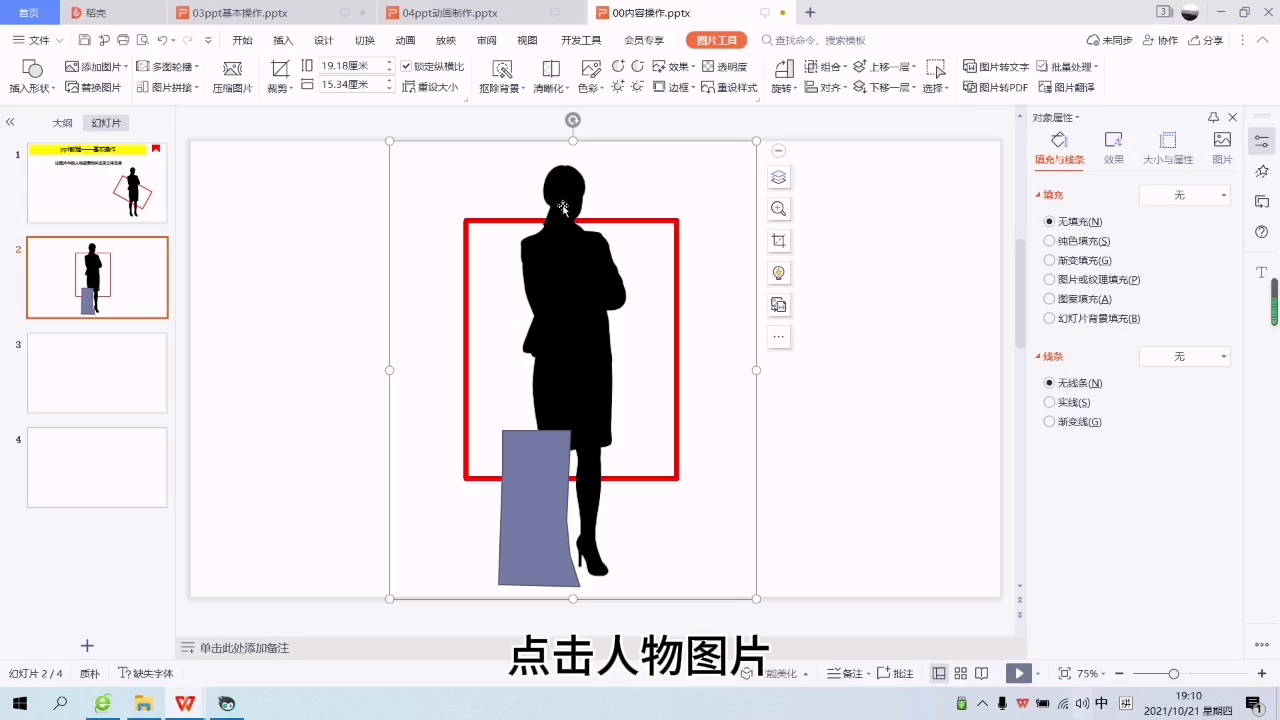Click the compress picture icon

tap(232, 70)
